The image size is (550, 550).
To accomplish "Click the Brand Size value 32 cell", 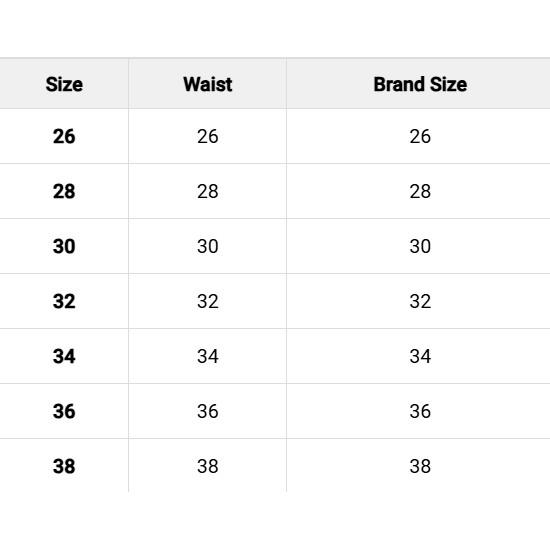I will pyautogui.click(x=420, y=301).
